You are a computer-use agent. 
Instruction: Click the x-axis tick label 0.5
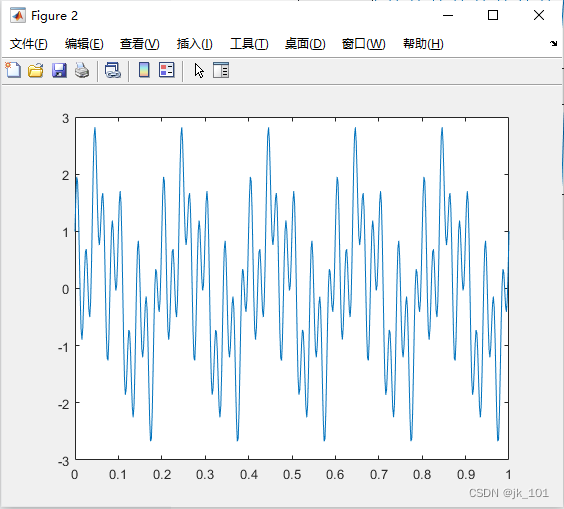[x=292, y=475]
